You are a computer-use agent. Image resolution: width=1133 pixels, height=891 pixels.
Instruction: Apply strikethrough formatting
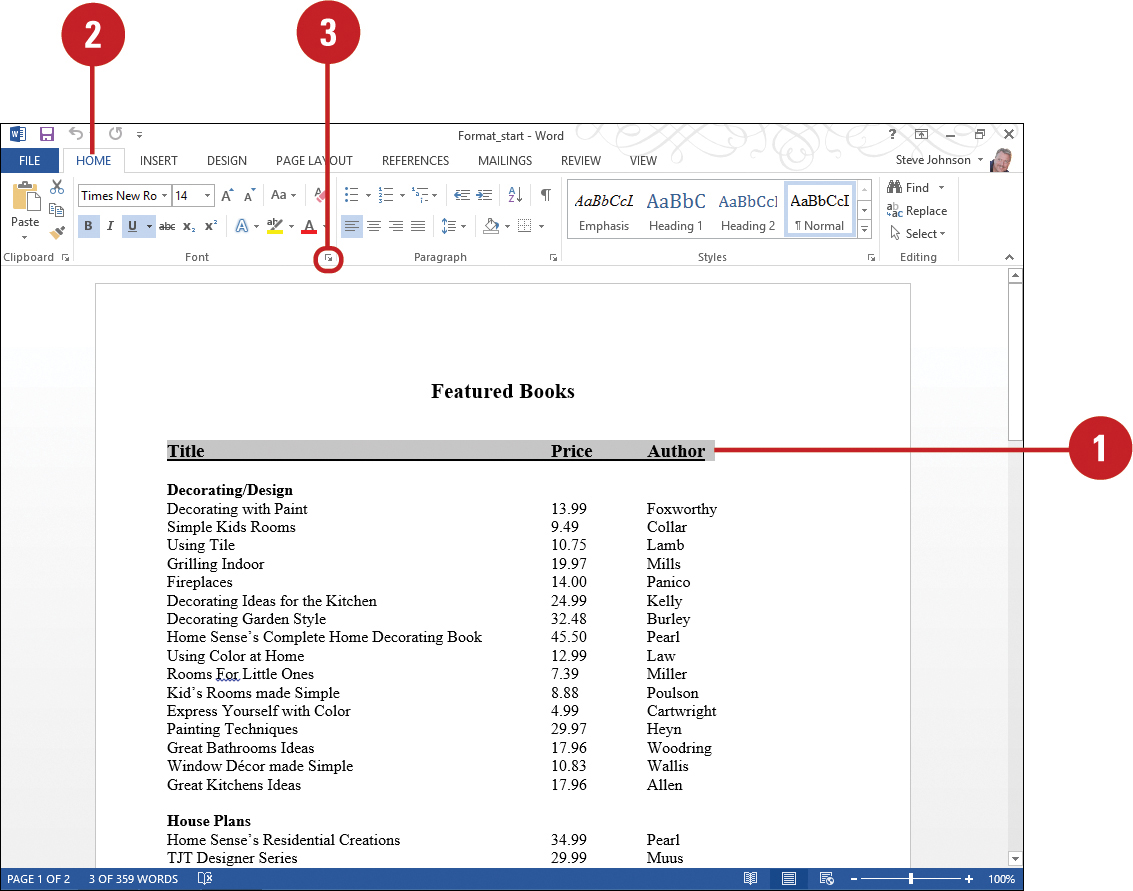[167, 226]
